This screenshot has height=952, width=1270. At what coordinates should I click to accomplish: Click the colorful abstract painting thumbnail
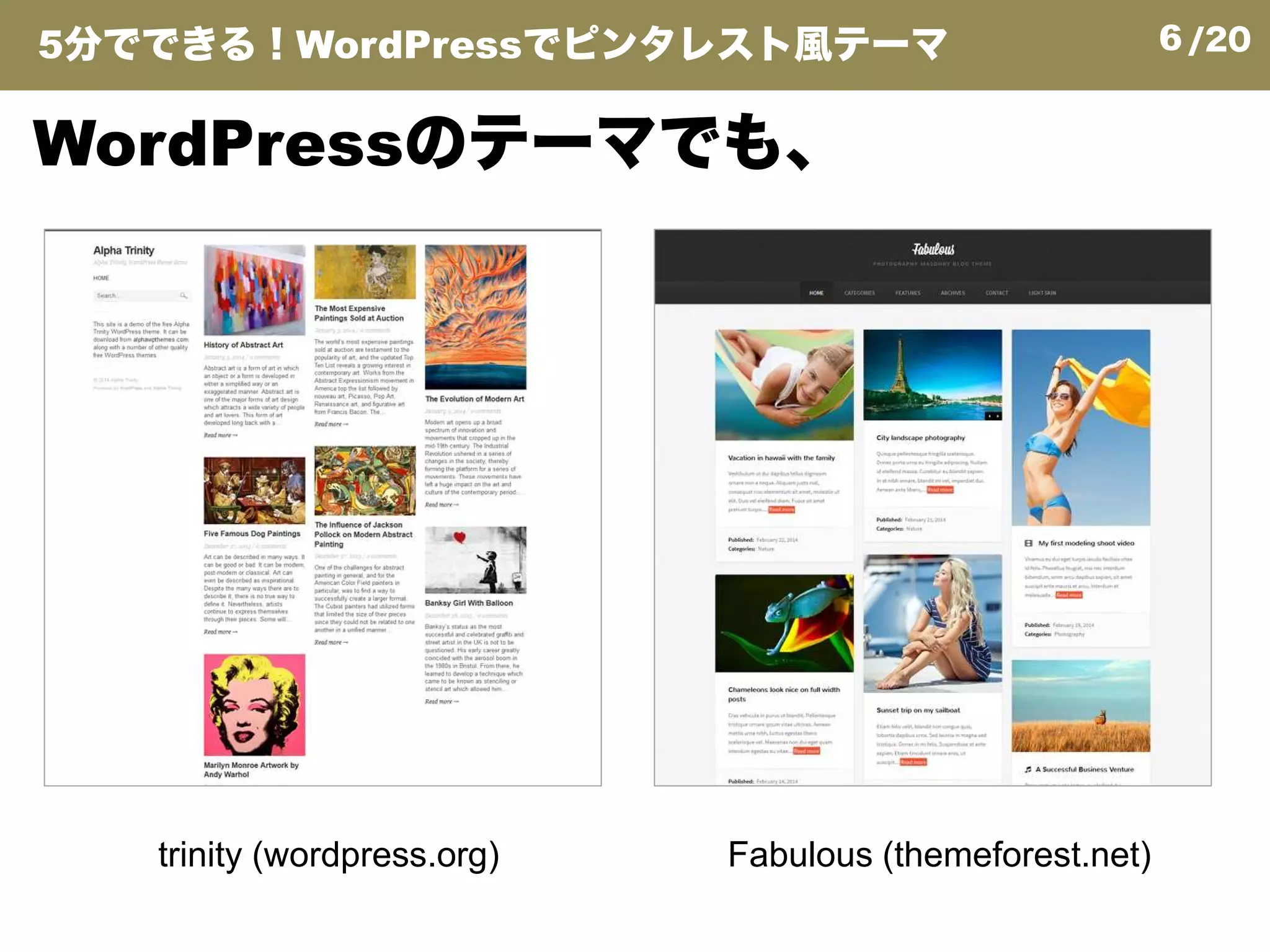[x=254, y=290]
